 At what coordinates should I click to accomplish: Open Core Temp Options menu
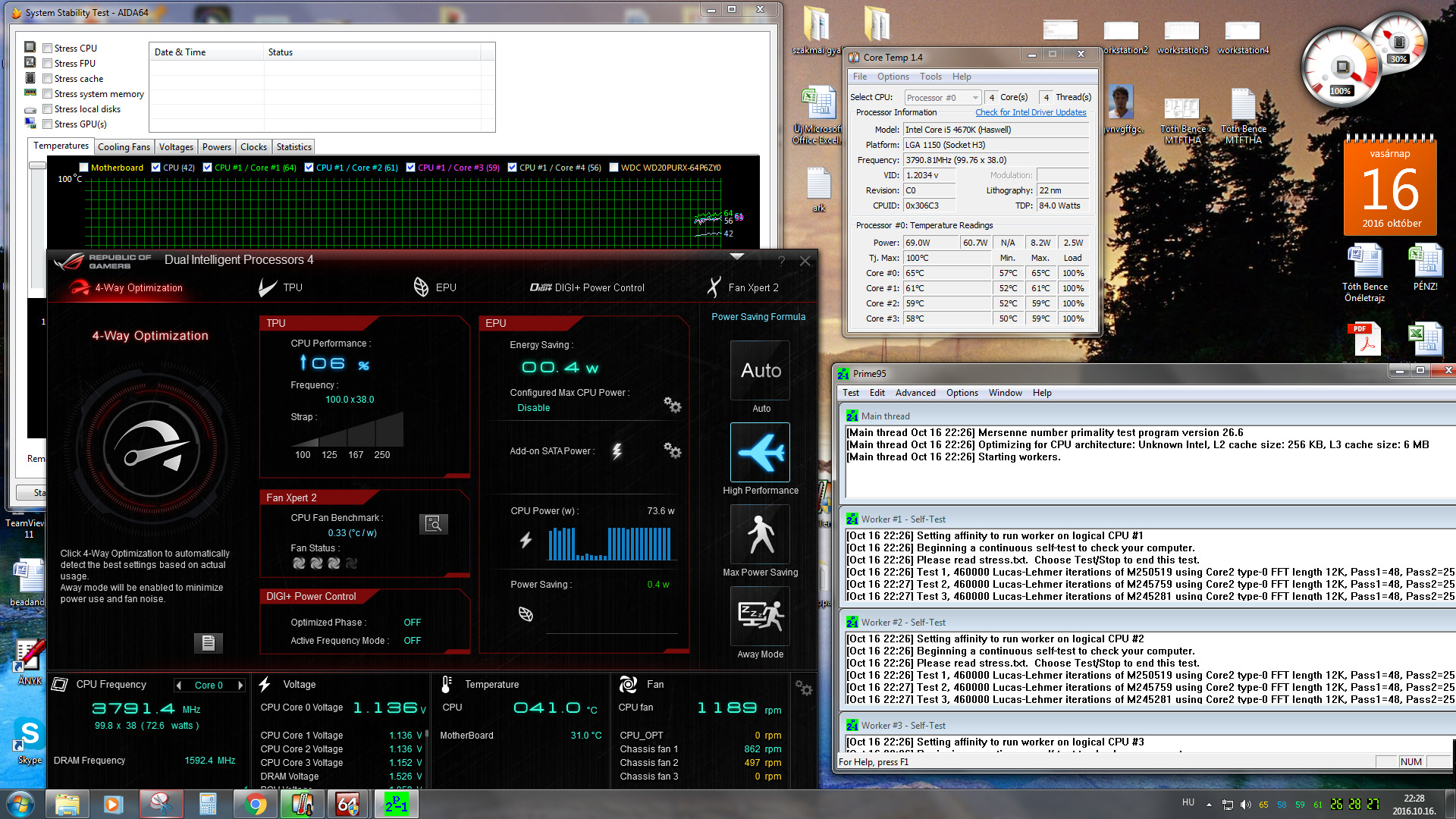[893, 77]
